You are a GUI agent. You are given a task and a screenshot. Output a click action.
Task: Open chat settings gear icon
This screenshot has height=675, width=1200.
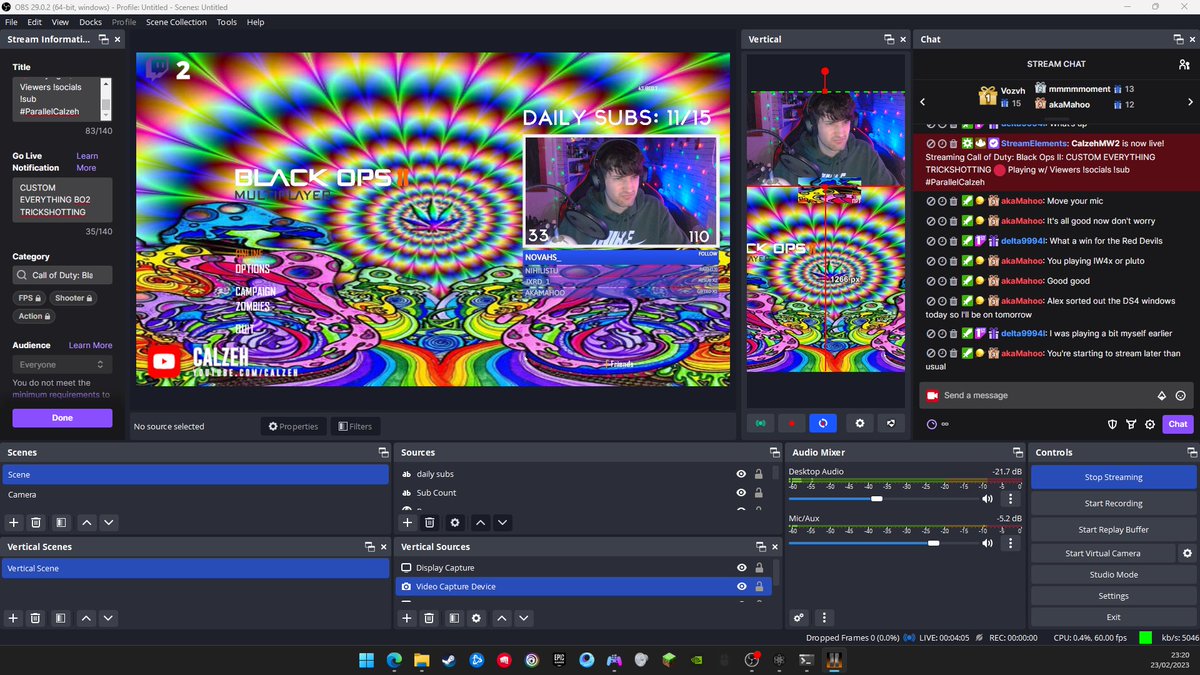tap(1149, 423)
